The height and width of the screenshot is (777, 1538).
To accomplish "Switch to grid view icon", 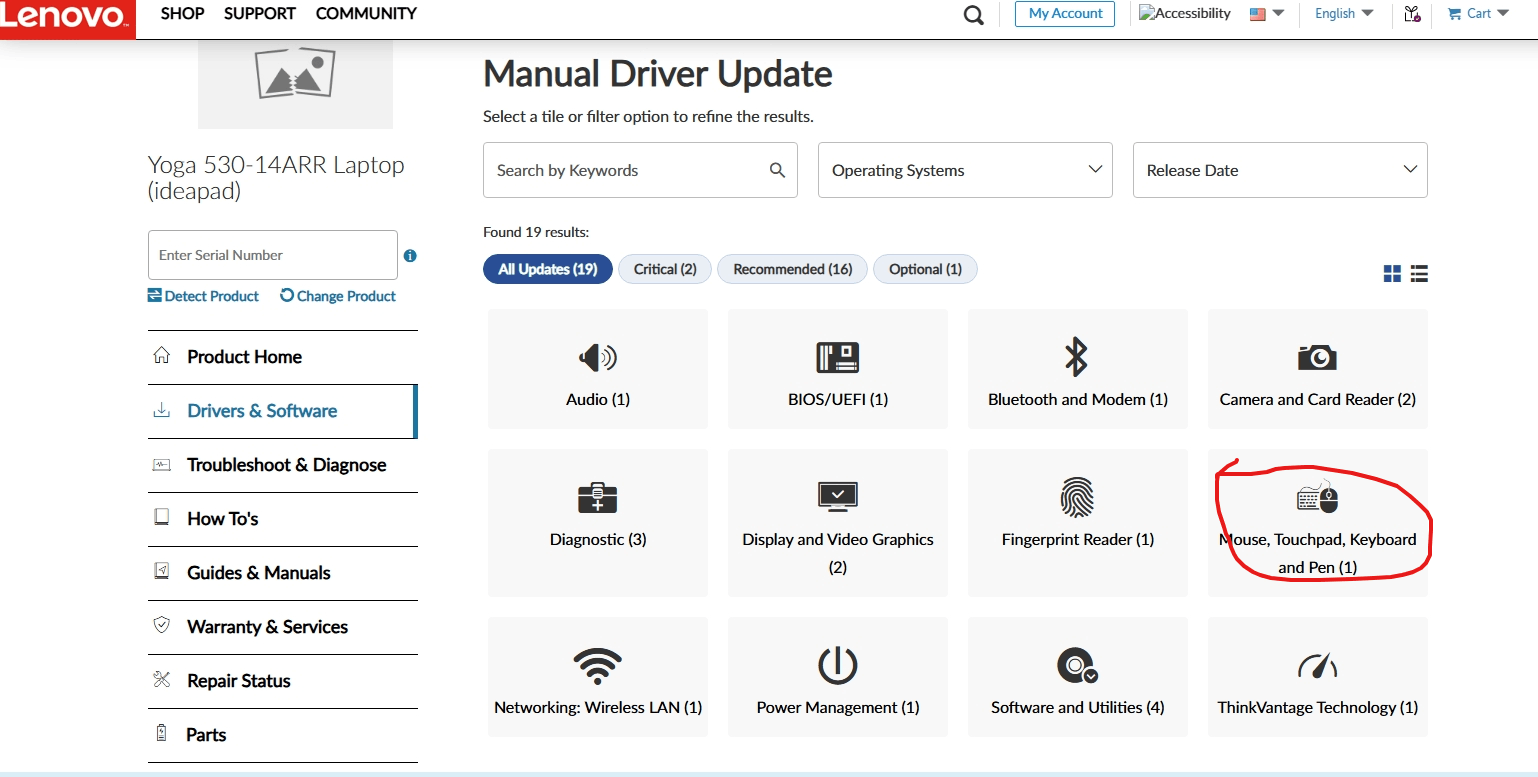I will point(1392,273).
